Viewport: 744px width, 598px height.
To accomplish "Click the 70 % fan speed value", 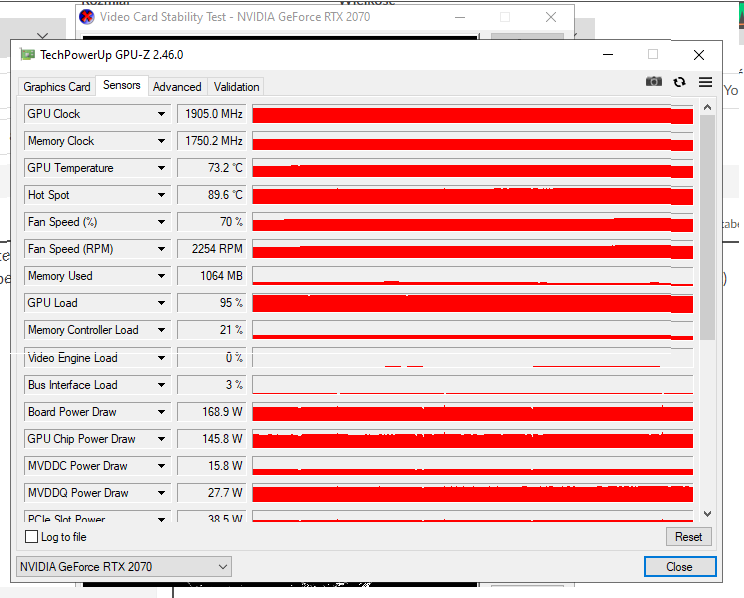I will tap(212, 222).
